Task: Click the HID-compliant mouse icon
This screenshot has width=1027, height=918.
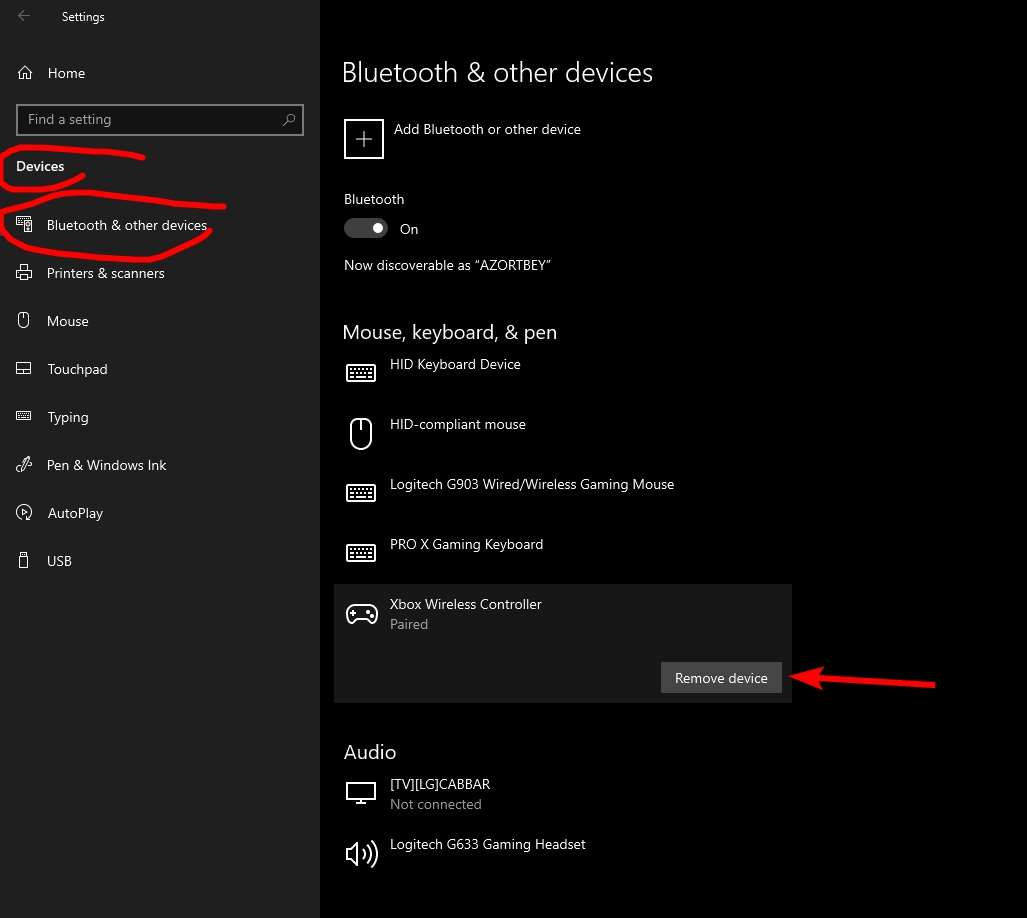Action: 361,433
